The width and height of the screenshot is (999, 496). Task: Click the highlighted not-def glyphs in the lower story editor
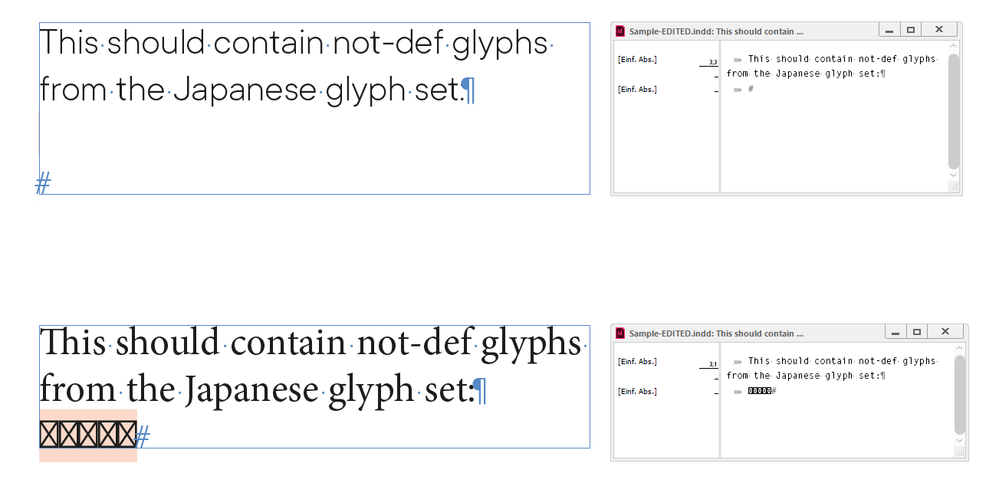759,390
